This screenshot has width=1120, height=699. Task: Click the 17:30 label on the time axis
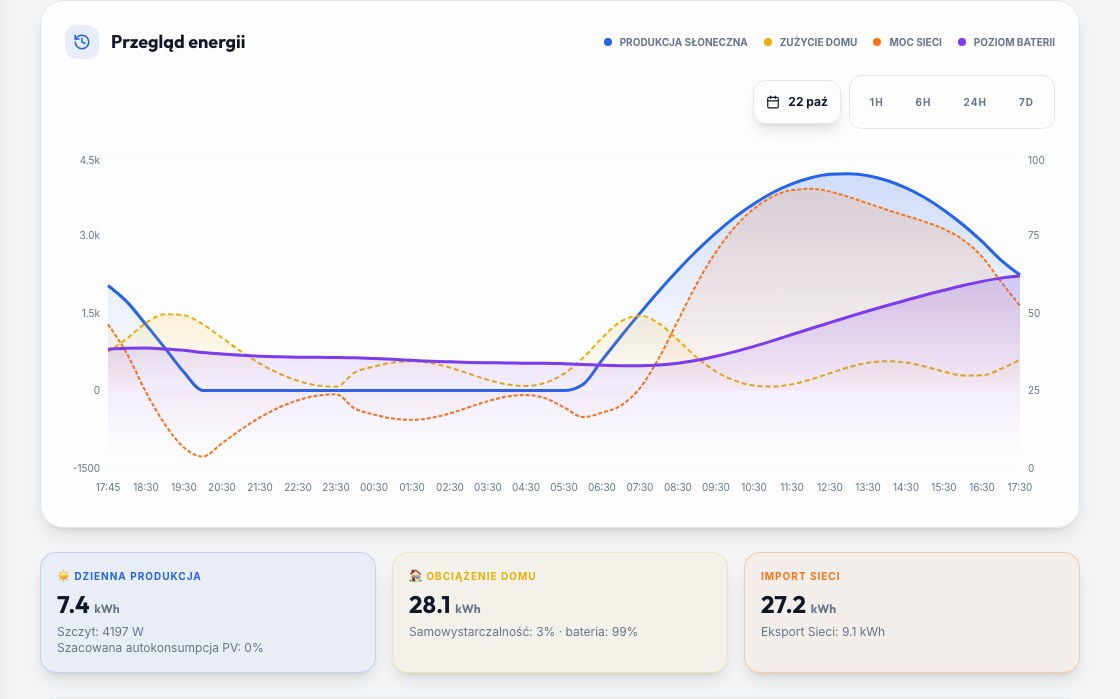pyautogui.click(x=1019, y=487)
